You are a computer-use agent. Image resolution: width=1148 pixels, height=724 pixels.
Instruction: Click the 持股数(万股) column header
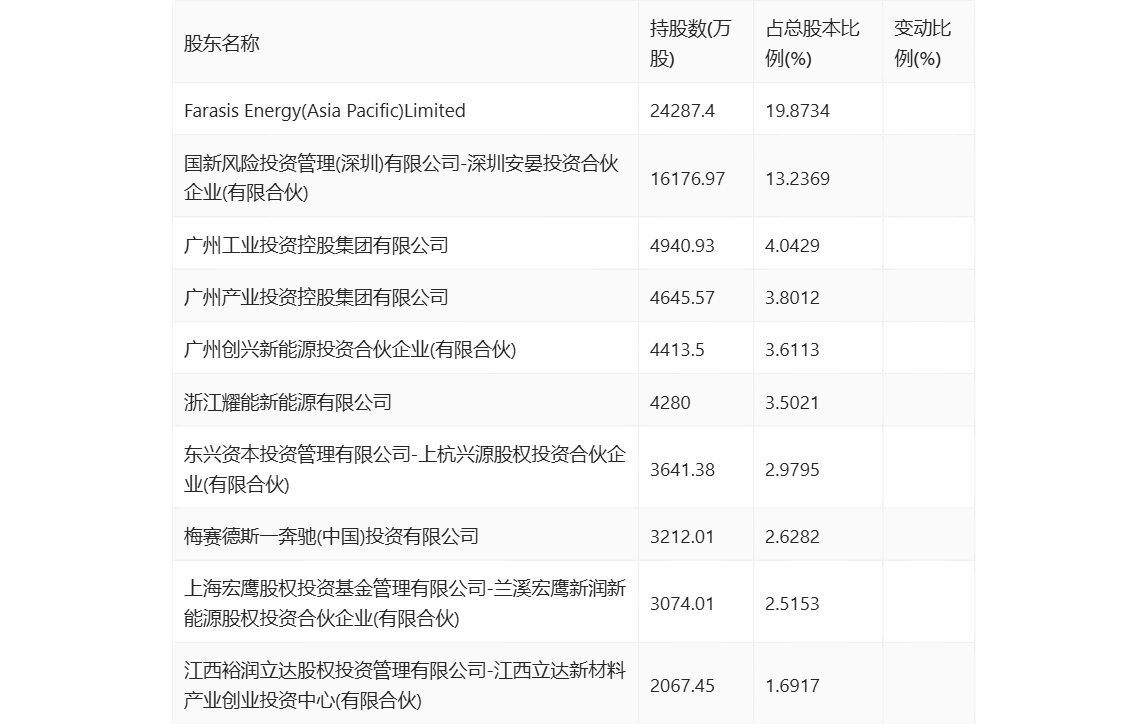(x=690, y=43)
